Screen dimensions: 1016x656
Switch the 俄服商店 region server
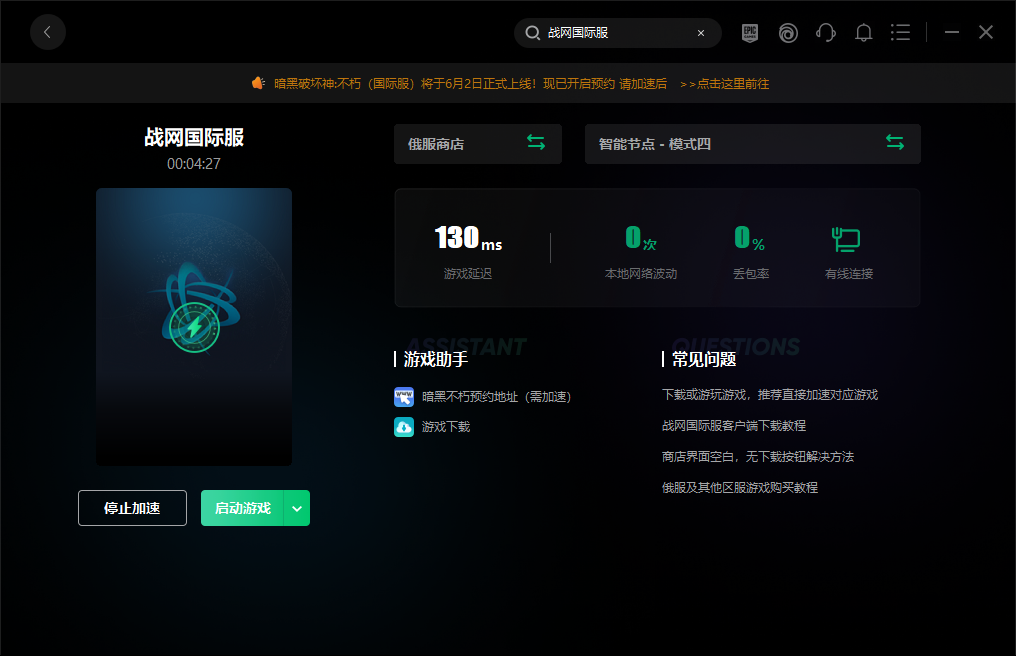pyautogui.click(x=536, y=143)
